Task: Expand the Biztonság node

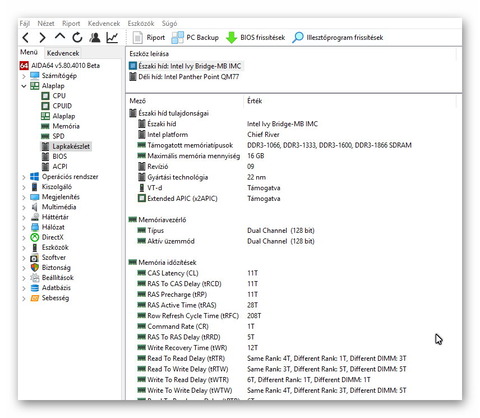Action: 24,268
